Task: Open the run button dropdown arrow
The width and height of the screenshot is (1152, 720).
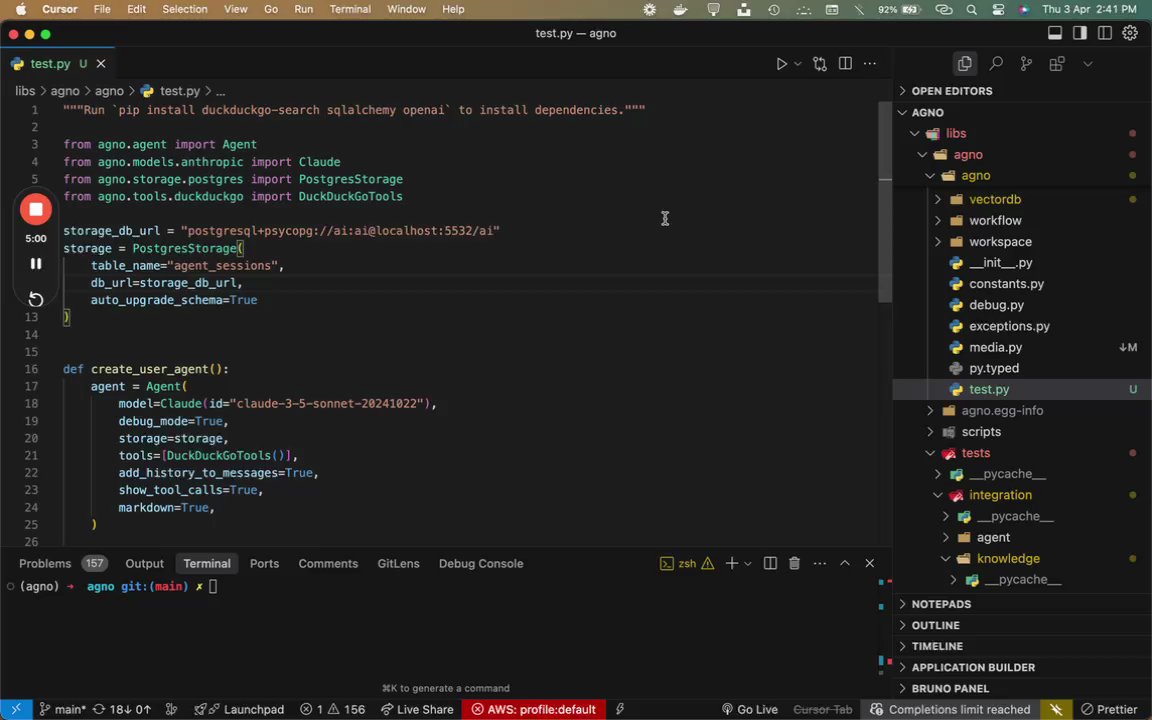Action: [797, 64]
